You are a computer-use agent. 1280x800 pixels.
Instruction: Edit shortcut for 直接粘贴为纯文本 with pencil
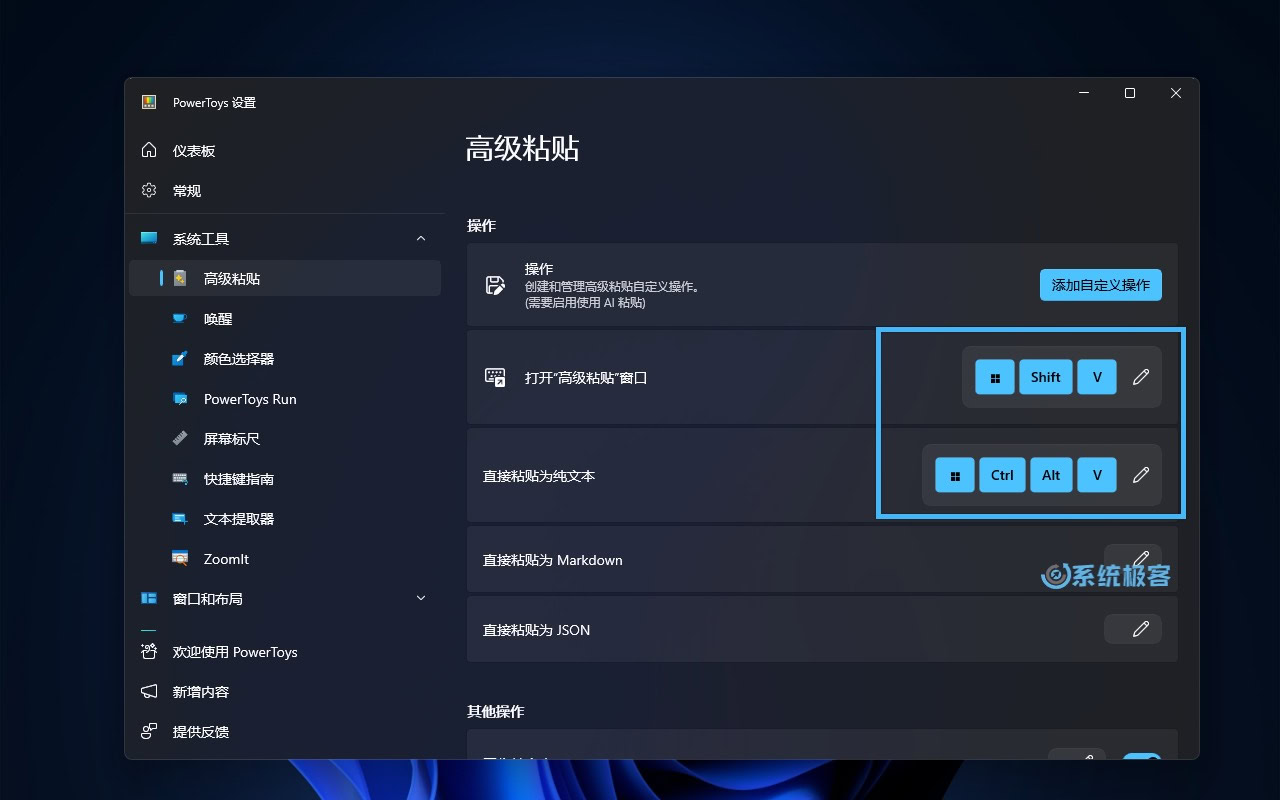pos(1141,475)
